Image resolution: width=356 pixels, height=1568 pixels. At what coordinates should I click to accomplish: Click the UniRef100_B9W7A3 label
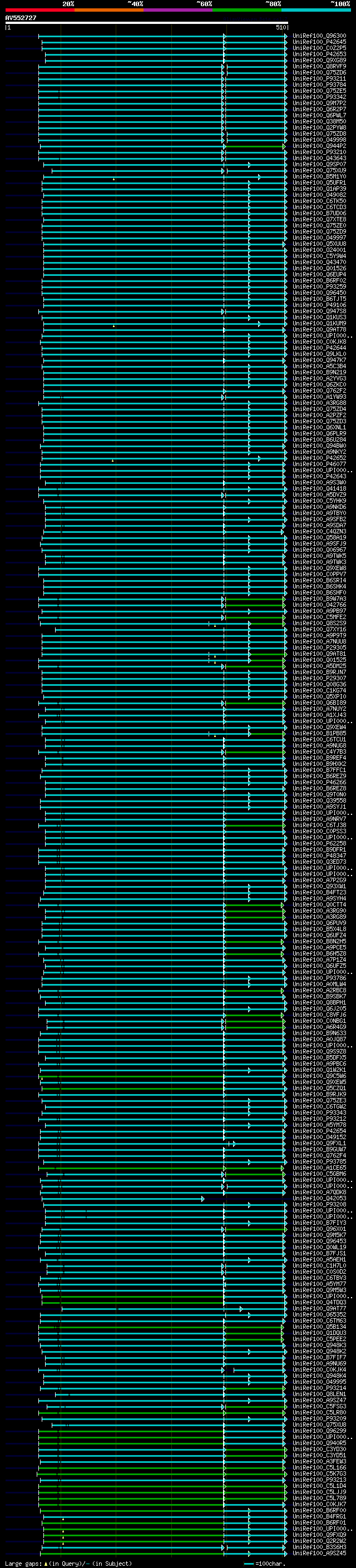[x=319, y=599]
